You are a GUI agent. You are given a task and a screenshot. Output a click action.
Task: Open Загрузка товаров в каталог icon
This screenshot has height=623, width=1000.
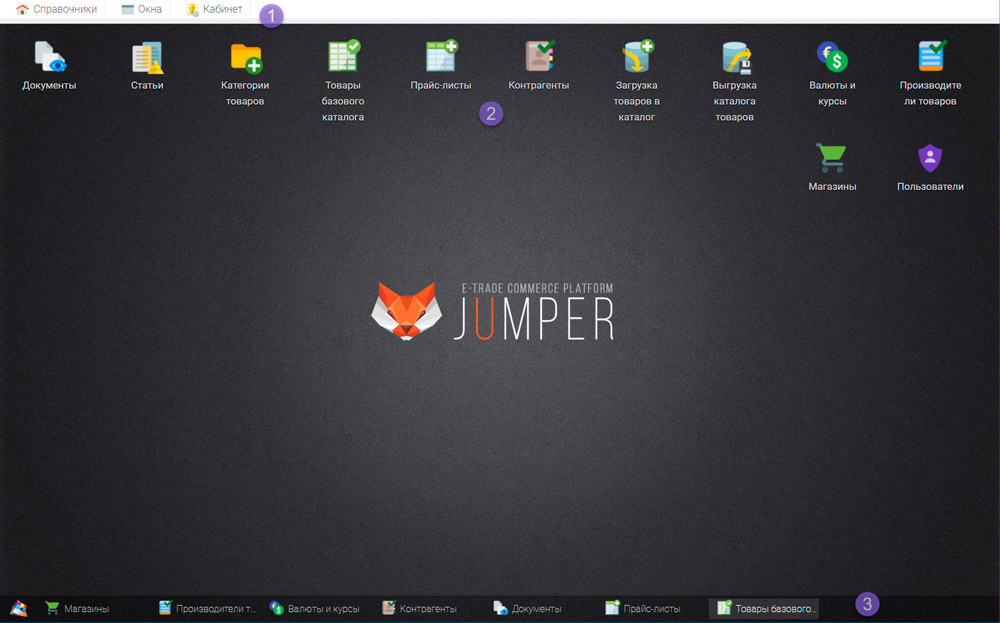tap(636, 57)
